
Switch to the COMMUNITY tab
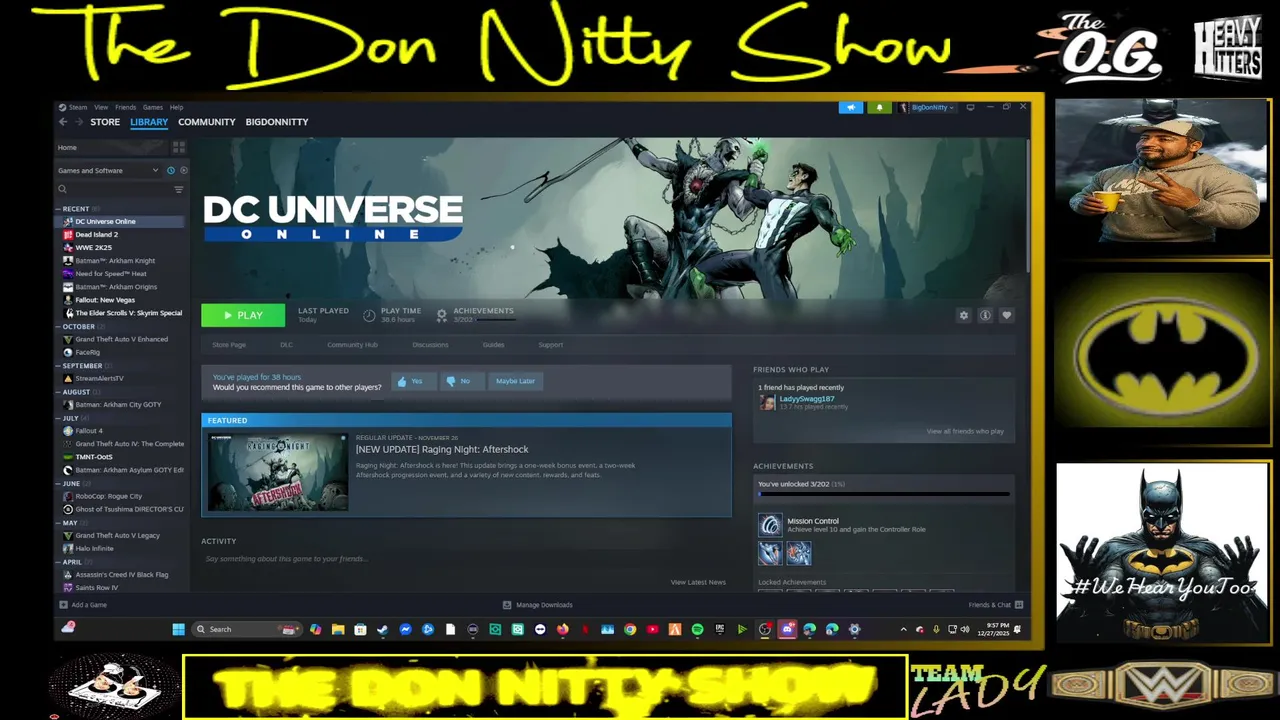coord(207,122)
